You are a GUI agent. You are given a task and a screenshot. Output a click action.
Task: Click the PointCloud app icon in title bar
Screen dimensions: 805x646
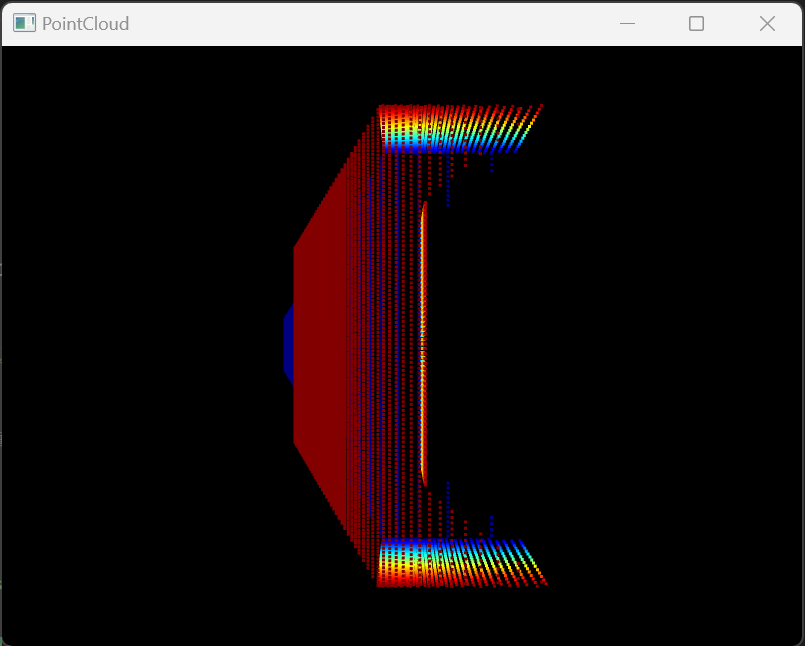coord(24,24)
